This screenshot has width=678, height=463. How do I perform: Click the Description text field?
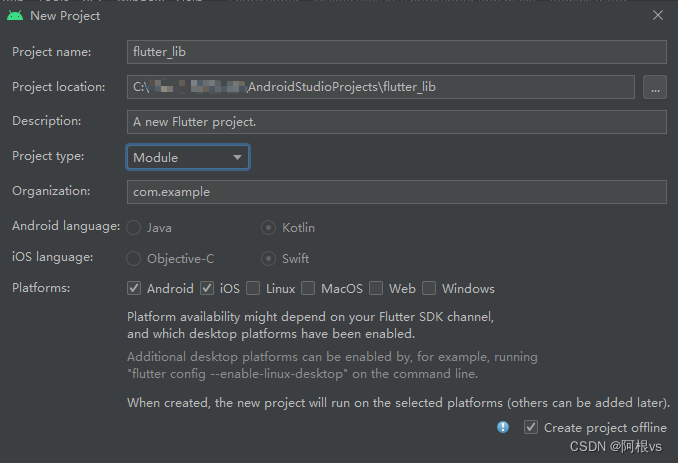pos(397,122)
